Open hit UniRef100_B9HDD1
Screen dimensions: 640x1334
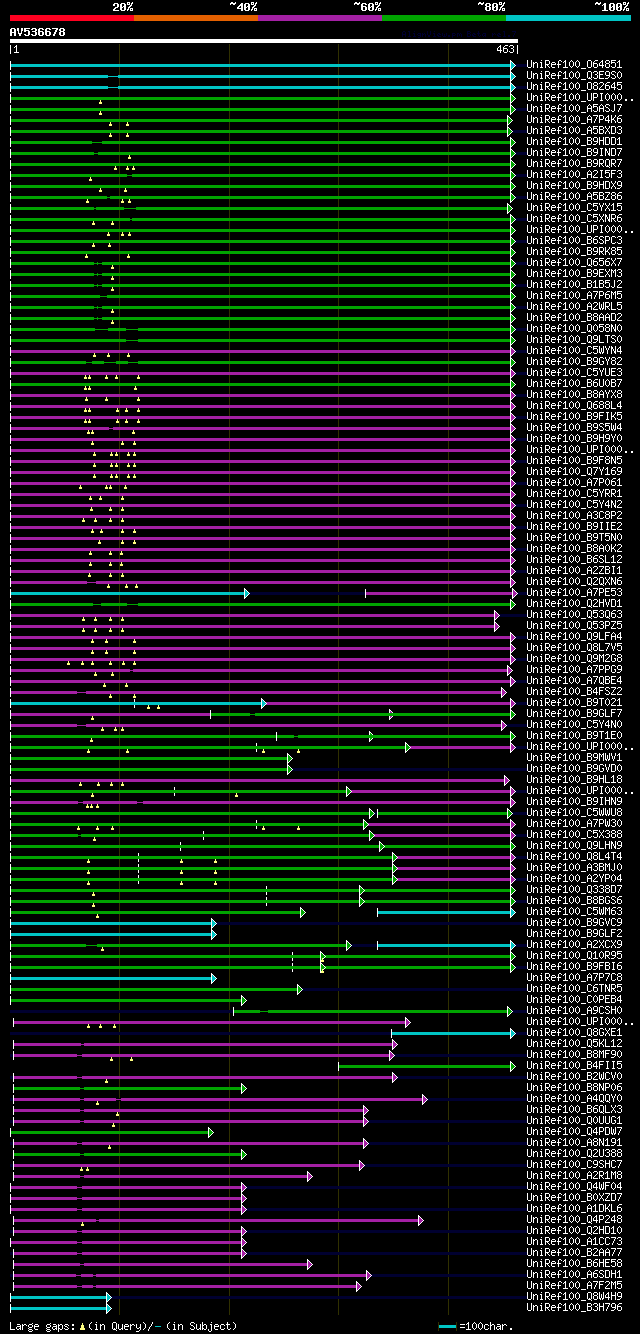coord(575,141)
